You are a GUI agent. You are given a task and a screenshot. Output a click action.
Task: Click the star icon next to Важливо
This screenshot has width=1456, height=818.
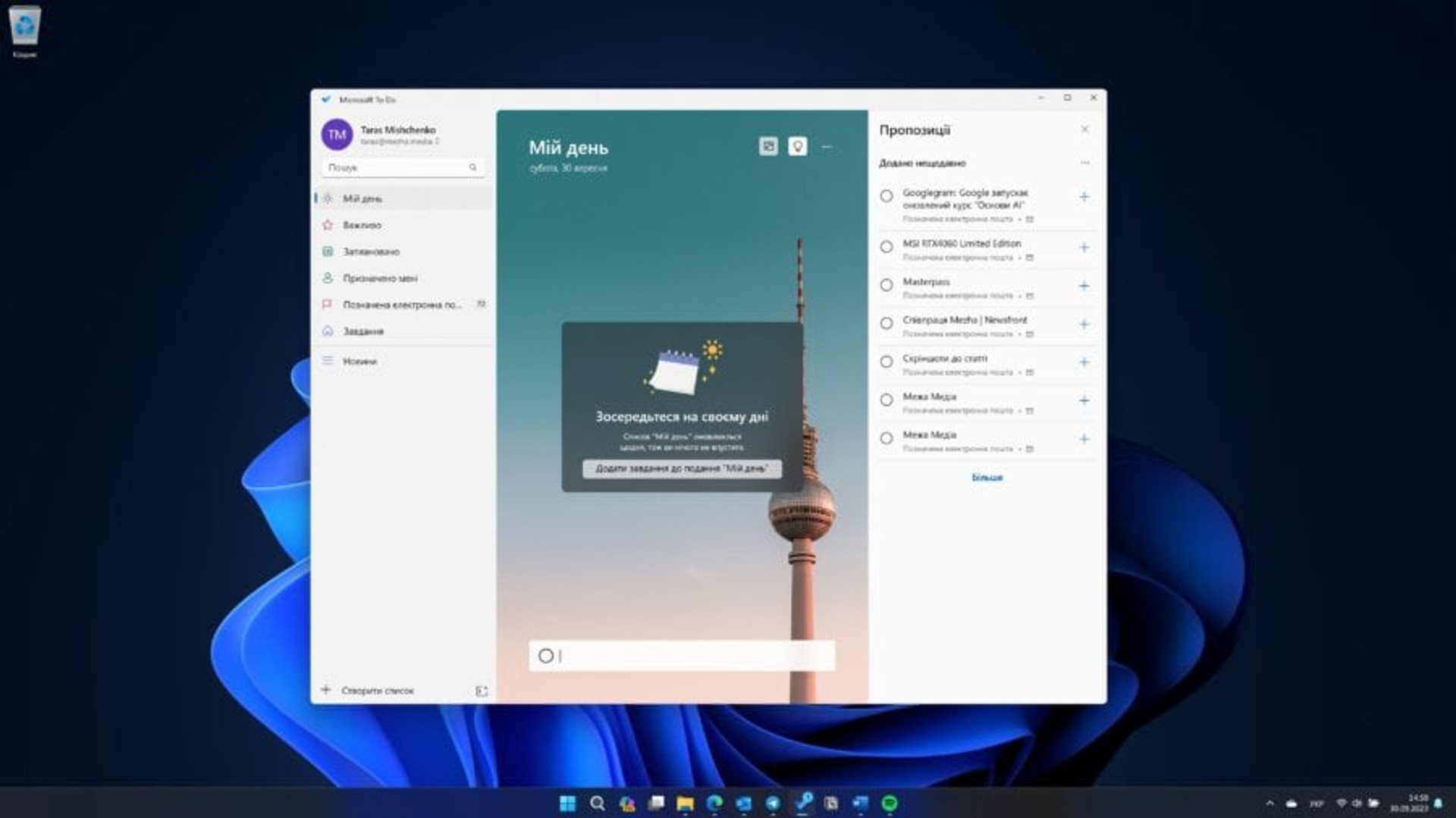(328, 225)
